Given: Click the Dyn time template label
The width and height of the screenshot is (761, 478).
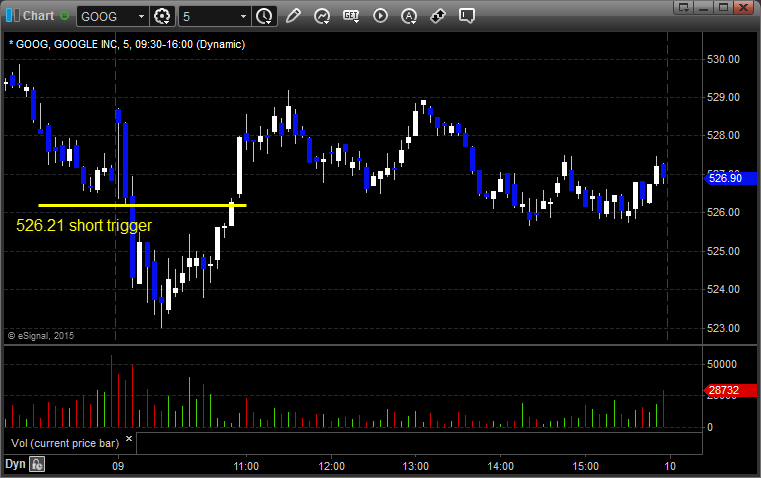Looking at the screenshot, I should (x=15, y=464).
